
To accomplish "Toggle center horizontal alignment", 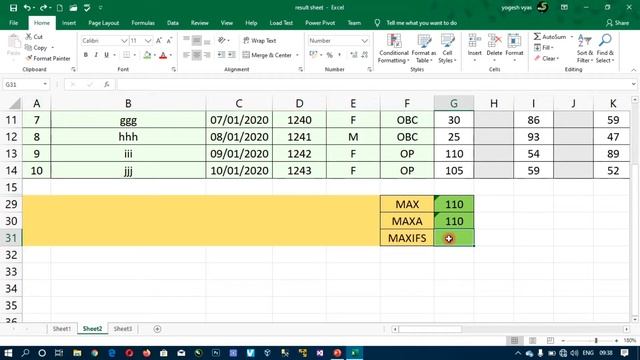I will (x=196, y=55).
